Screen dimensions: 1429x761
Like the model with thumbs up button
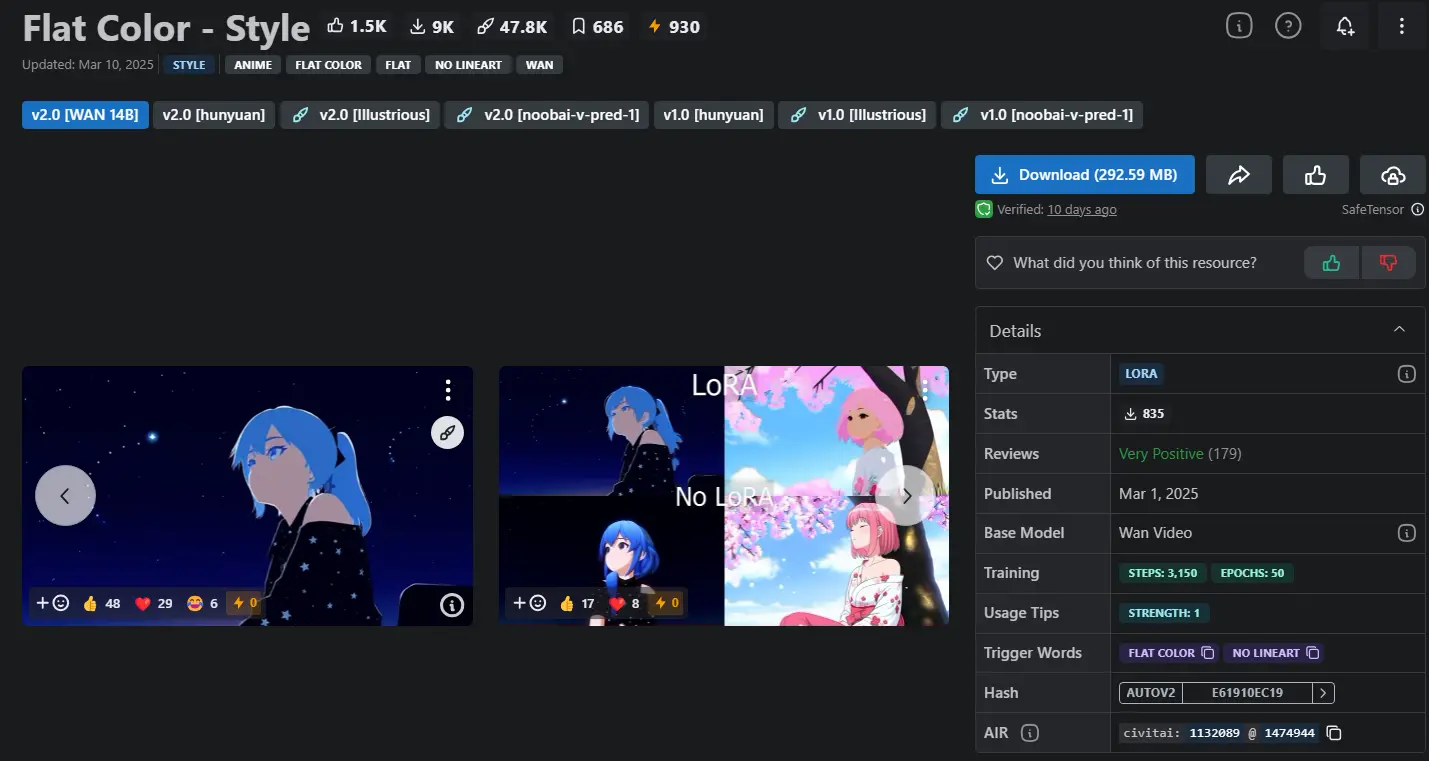click(x=1315, y=175)
